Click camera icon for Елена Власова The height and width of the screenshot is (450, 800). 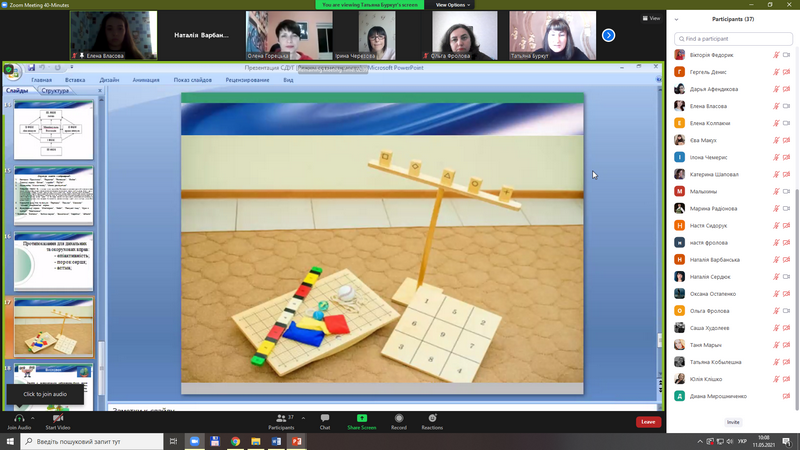tap(786, 106)
